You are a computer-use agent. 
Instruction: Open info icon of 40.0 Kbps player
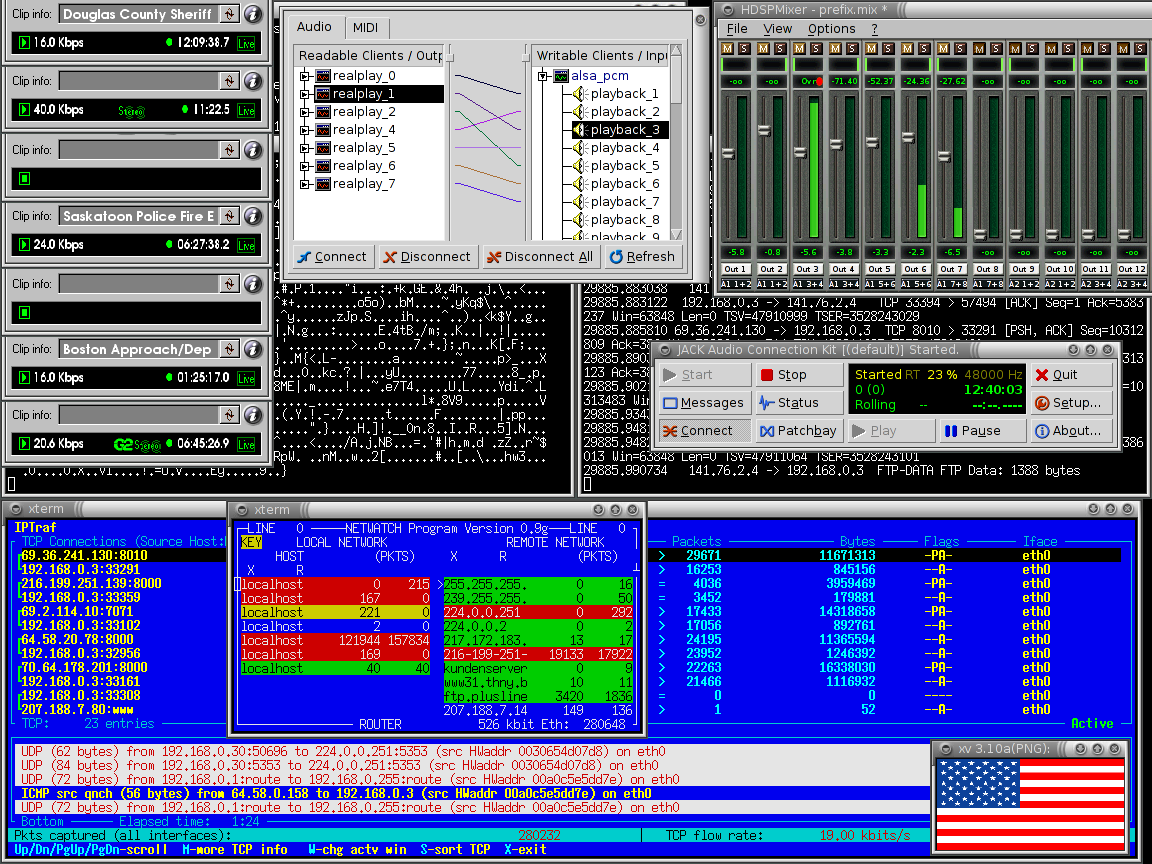click(x=253, y=81)
